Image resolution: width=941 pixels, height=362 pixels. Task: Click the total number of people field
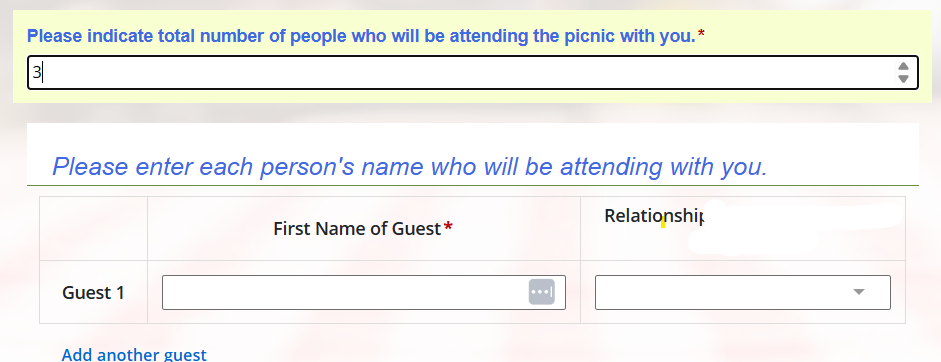click(473, 73)
